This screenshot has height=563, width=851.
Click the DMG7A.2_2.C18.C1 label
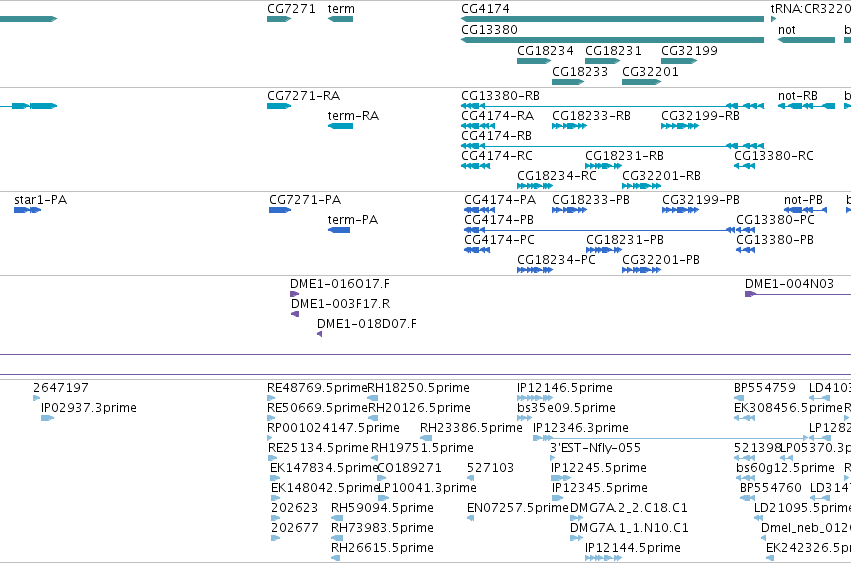click(x=628, y=509)
